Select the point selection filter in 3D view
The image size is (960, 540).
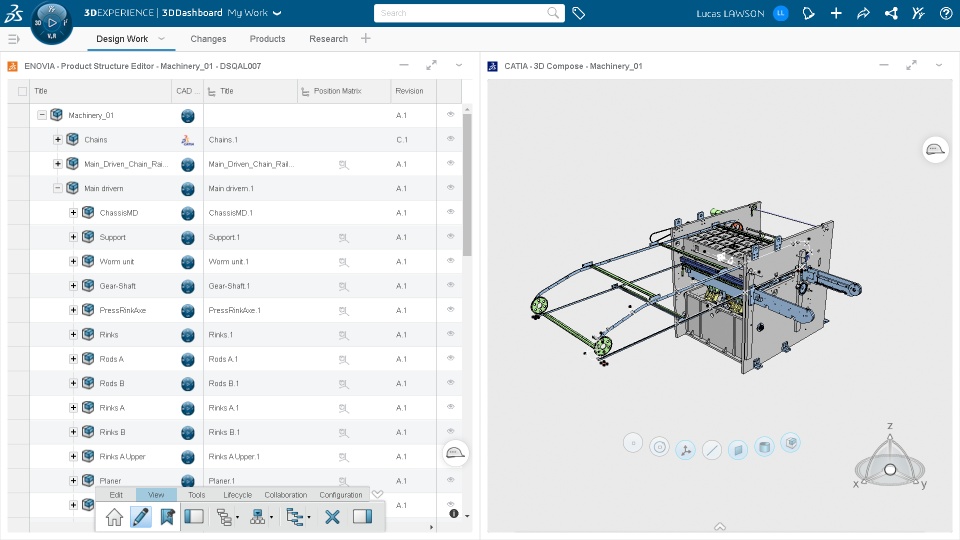tap(633, 443)
